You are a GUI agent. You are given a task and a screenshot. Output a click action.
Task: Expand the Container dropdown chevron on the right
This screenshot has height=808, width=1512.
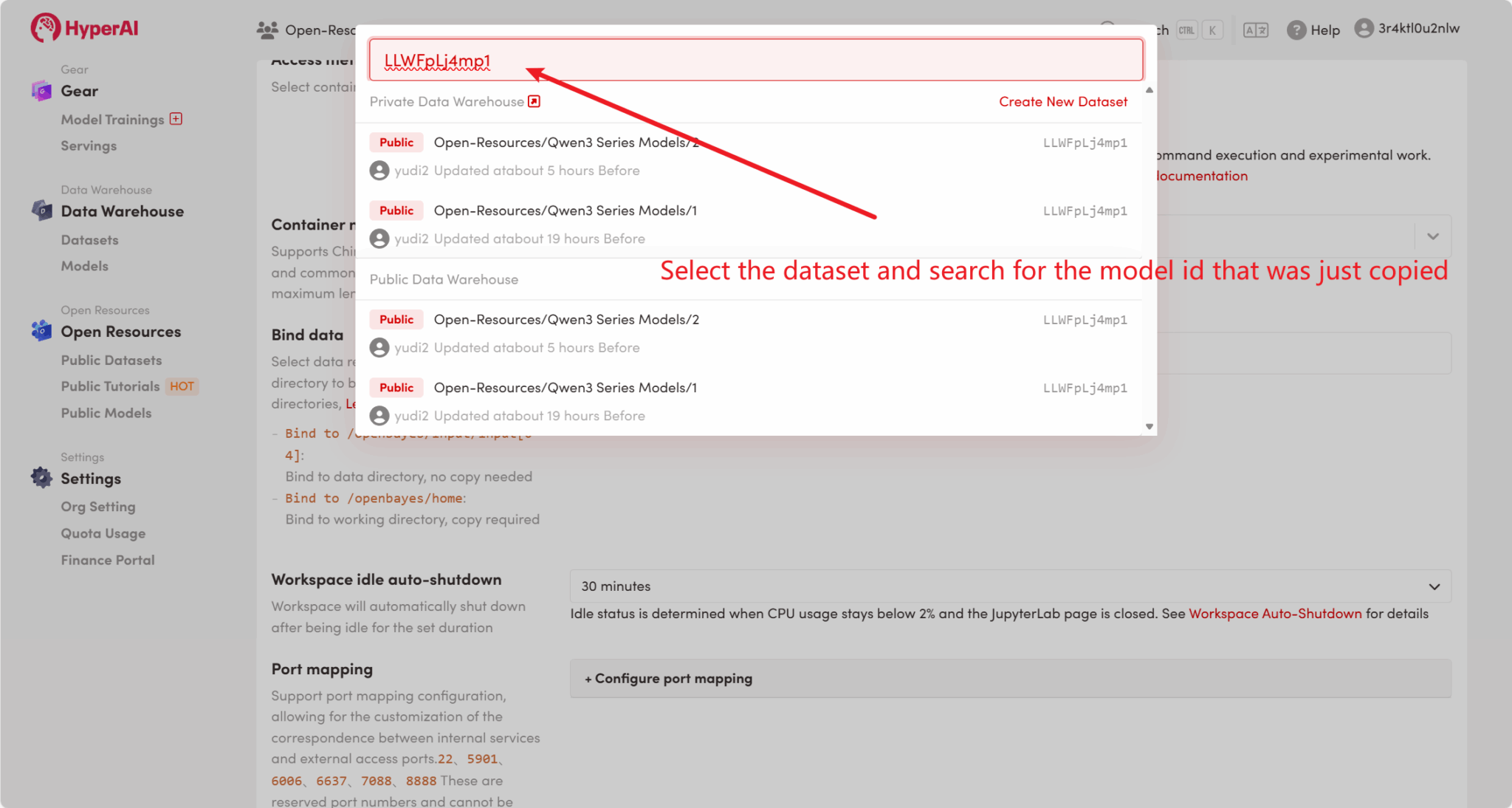pyautogui.click(x=1432, y=236)
